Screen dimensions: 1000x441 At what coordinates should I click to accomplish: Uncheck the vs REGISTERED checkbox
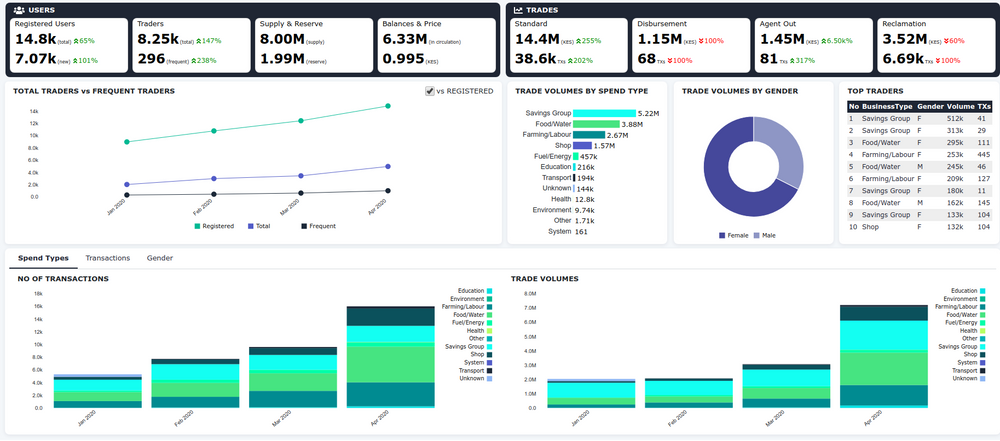[430, 91]
